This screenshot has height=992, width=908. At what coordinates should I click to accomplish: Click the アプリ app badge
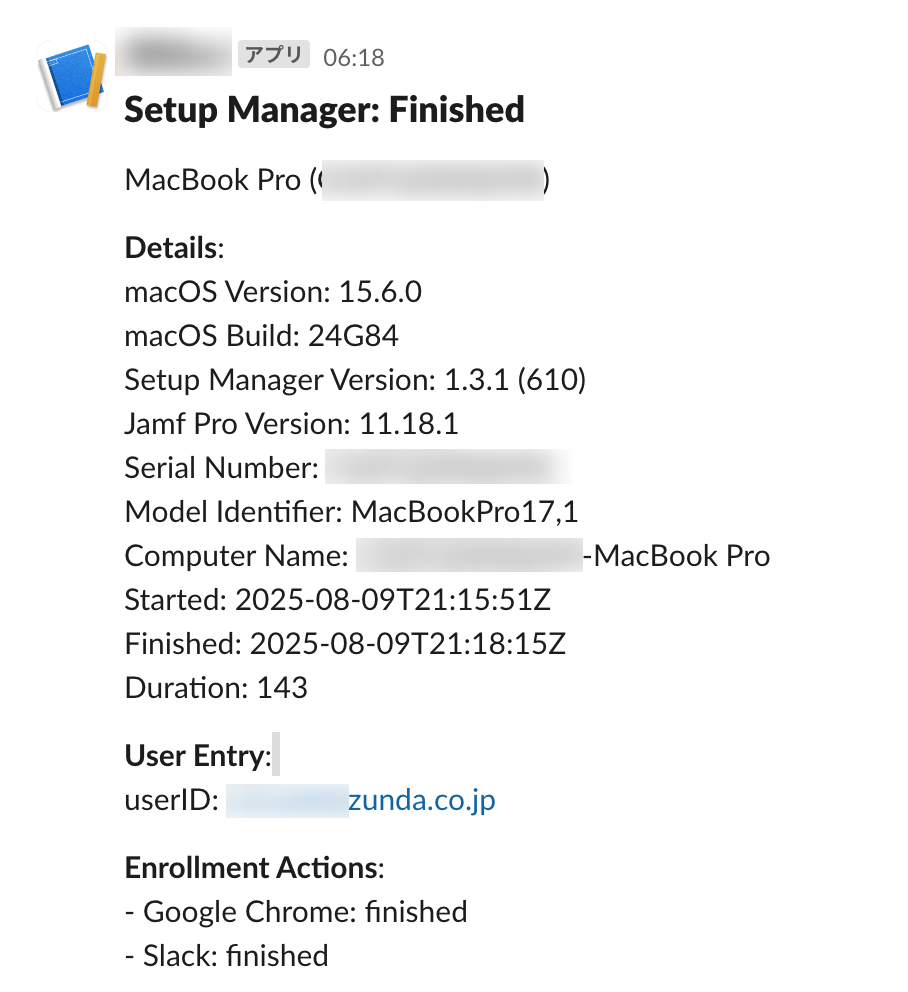point(274,55)
